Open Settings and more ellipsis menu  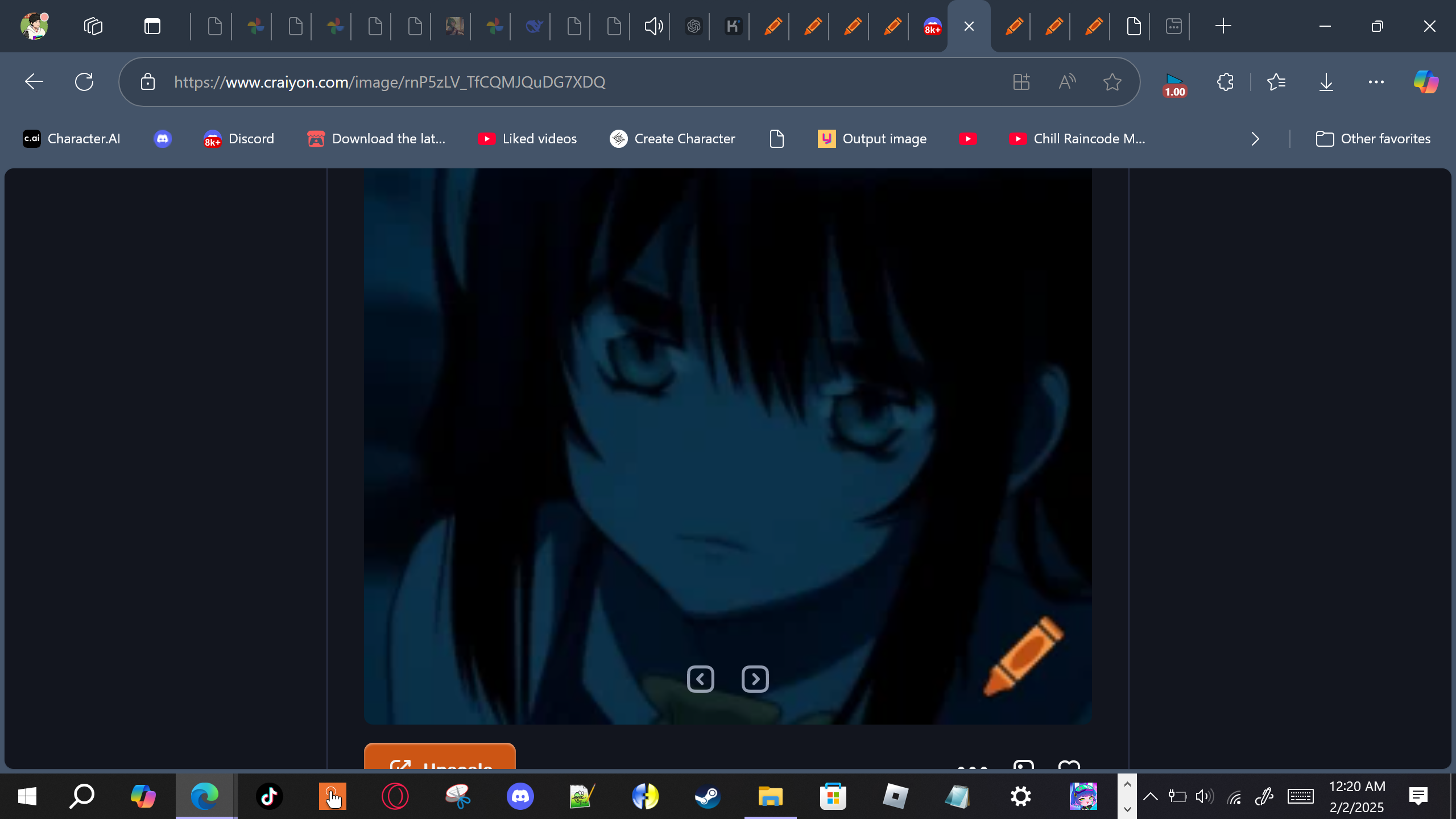point(1376,82)
